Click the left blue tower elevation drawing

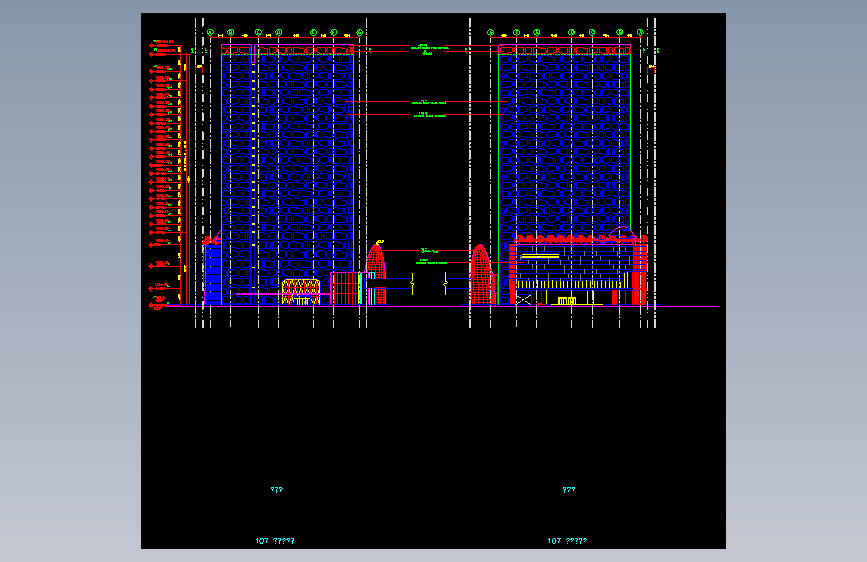pyautogui.click(x=288, y=175)
